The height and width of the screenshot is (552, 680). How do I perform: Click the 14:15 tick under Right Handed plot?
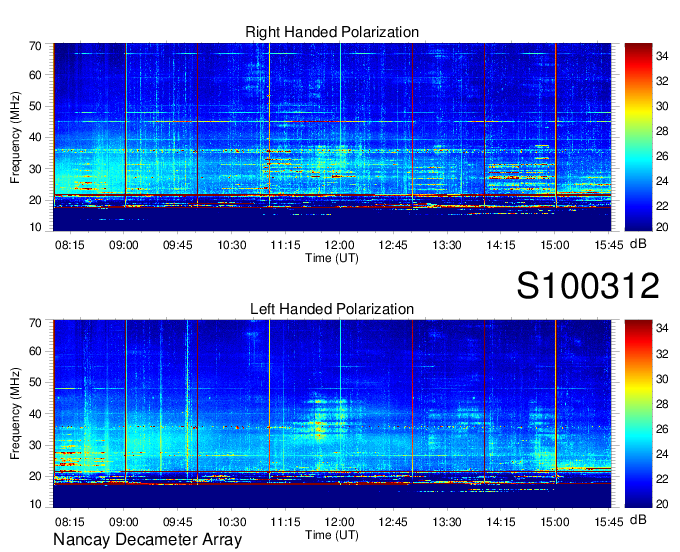coord(501,245)
